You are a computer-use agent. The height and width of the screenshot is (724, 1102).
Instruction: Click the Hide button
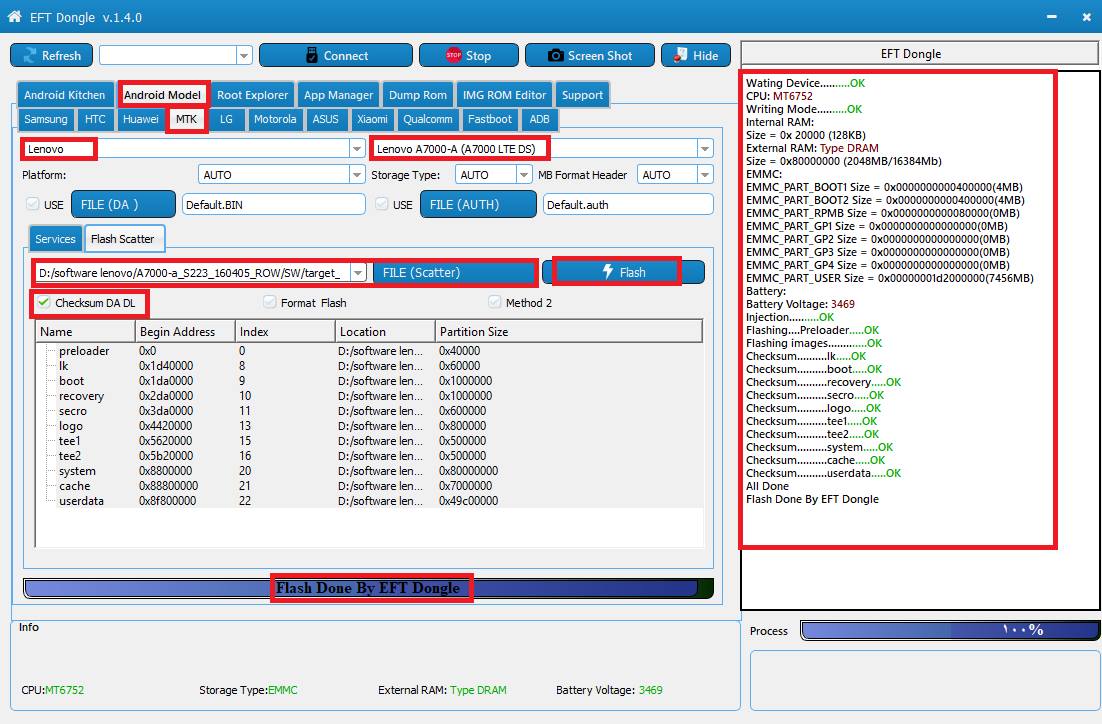coord(695,56)
